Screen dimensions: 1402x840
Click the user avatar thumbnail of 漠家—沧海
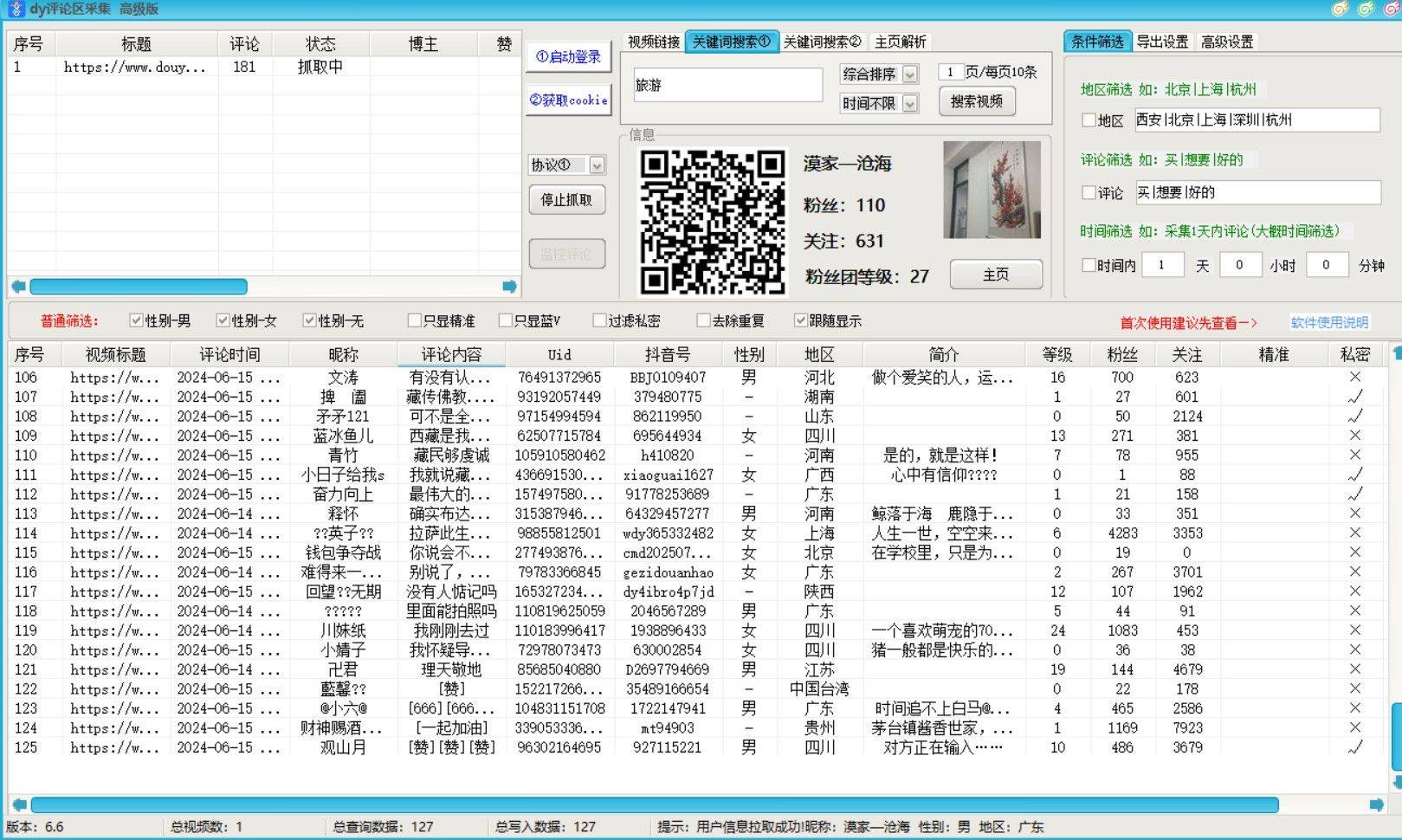992,190
